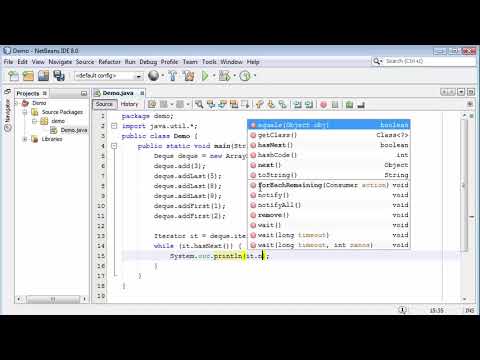Collapse the main method fold on line 4

[114, 146]
